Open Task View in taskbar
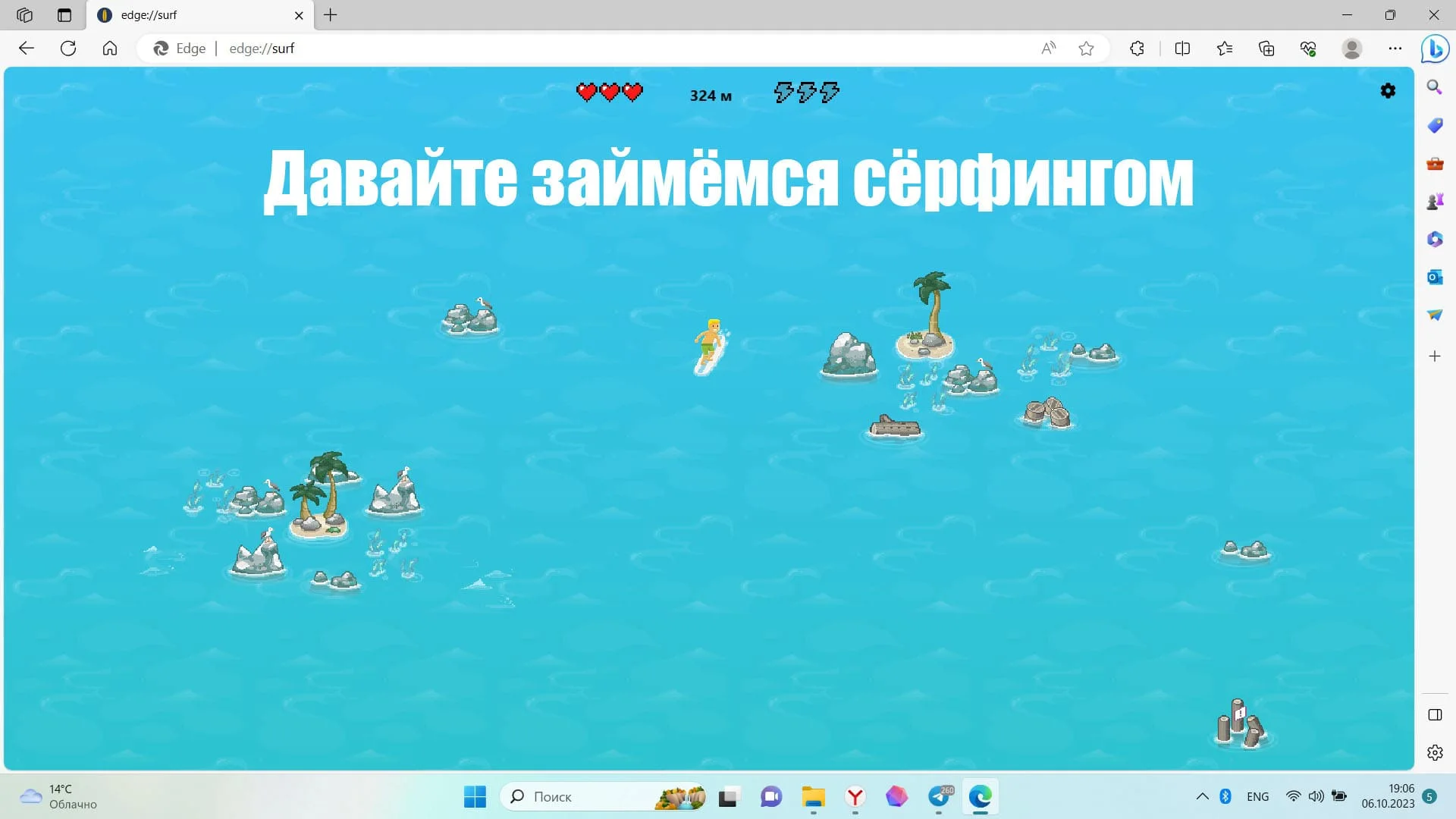This screenshot has width=1456, height=819. point(729,796)
